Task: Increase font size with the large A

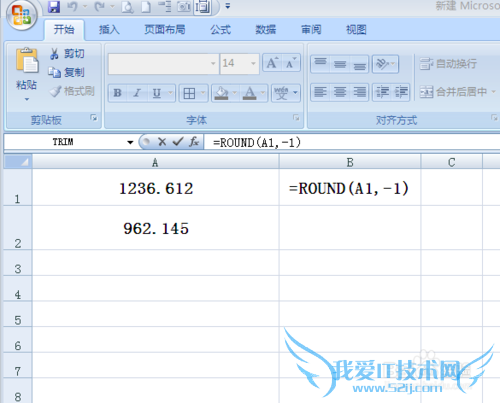Action: pyautogui.click(x=272, y=63)
